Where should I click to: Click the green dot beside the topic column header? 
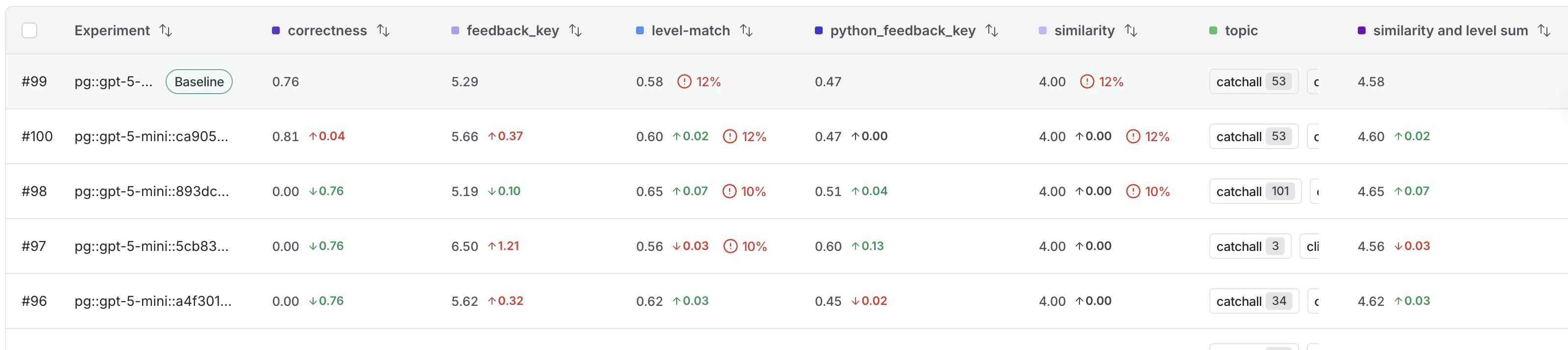click(x=1213, y=30)
